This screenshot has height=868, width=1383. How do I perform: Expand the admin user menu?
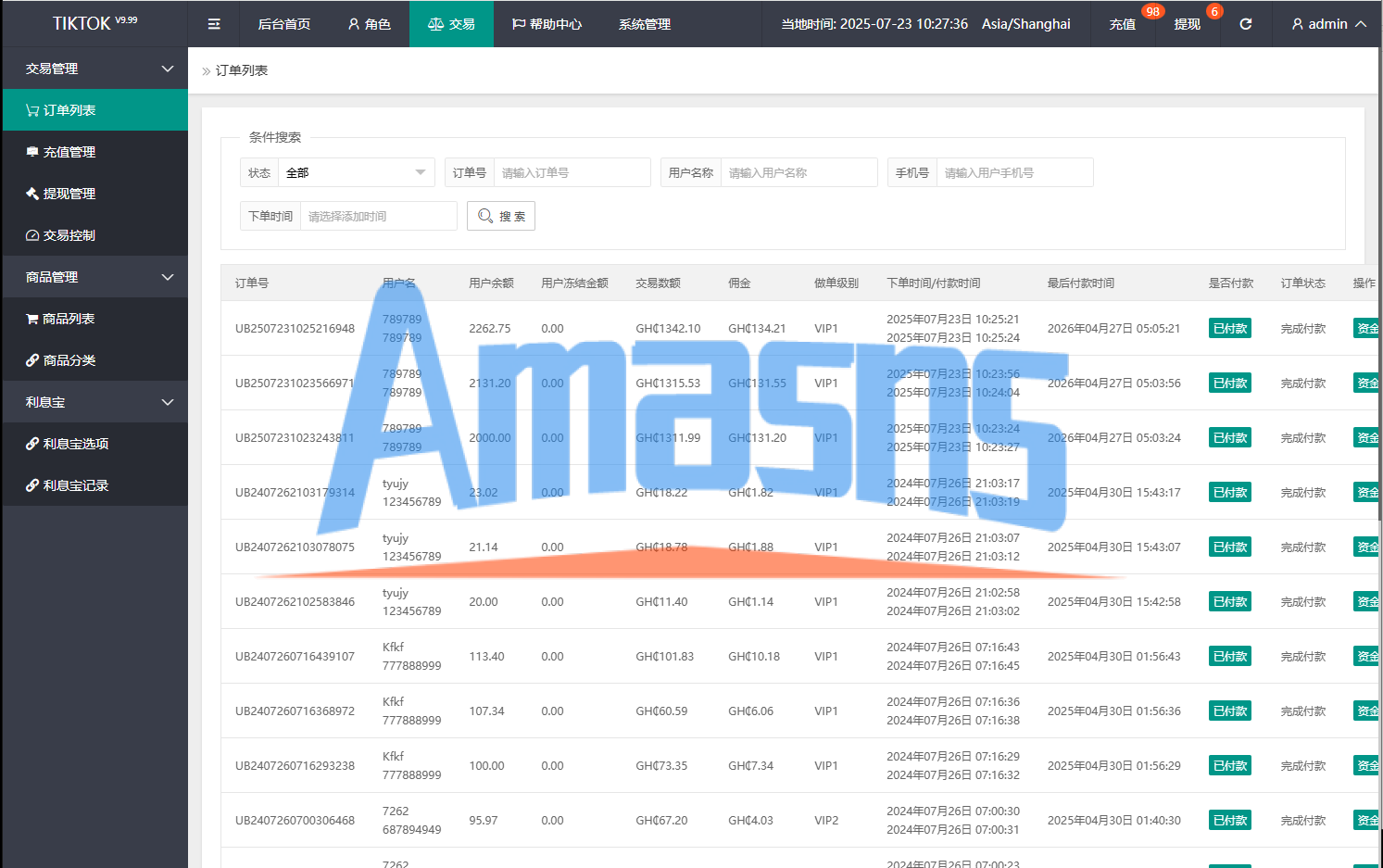(x=1328, y=24)
